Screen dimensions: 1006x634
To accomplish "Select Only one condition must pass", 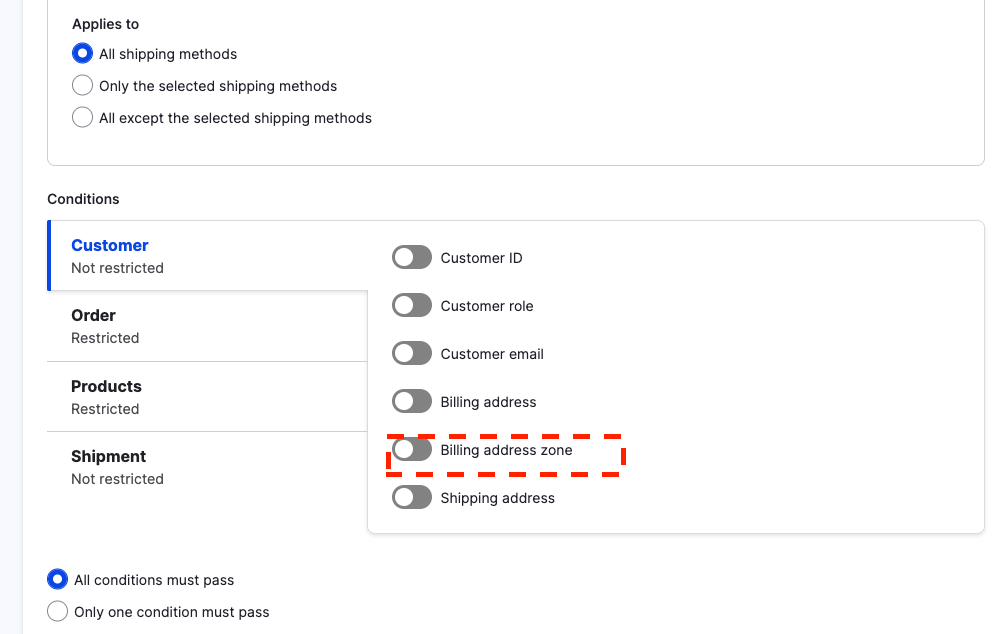I will (57, 611).
